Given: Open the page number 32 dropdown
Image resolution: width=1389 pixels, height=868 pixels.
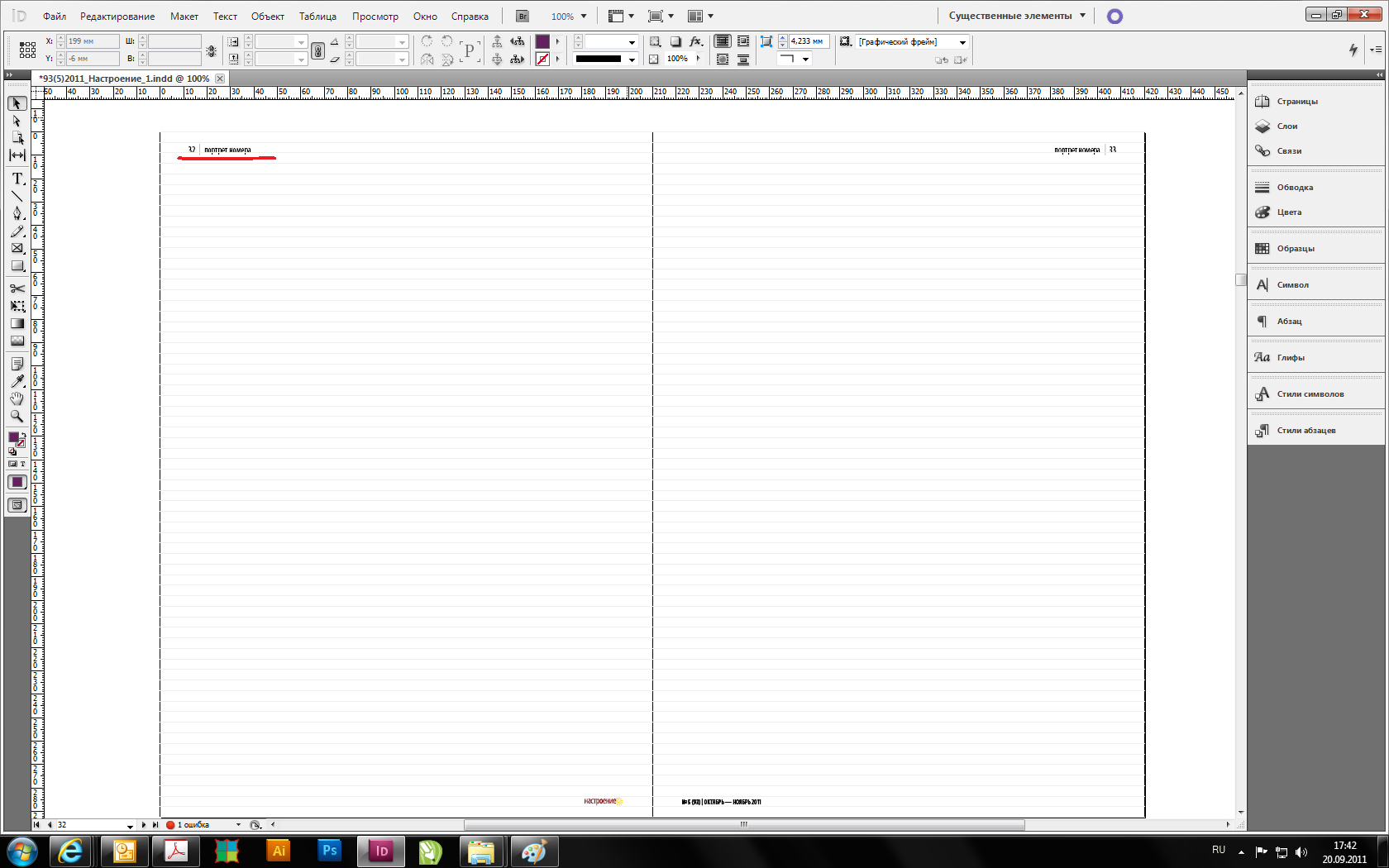Looking at the screenshot, I should tap(130, 825).
